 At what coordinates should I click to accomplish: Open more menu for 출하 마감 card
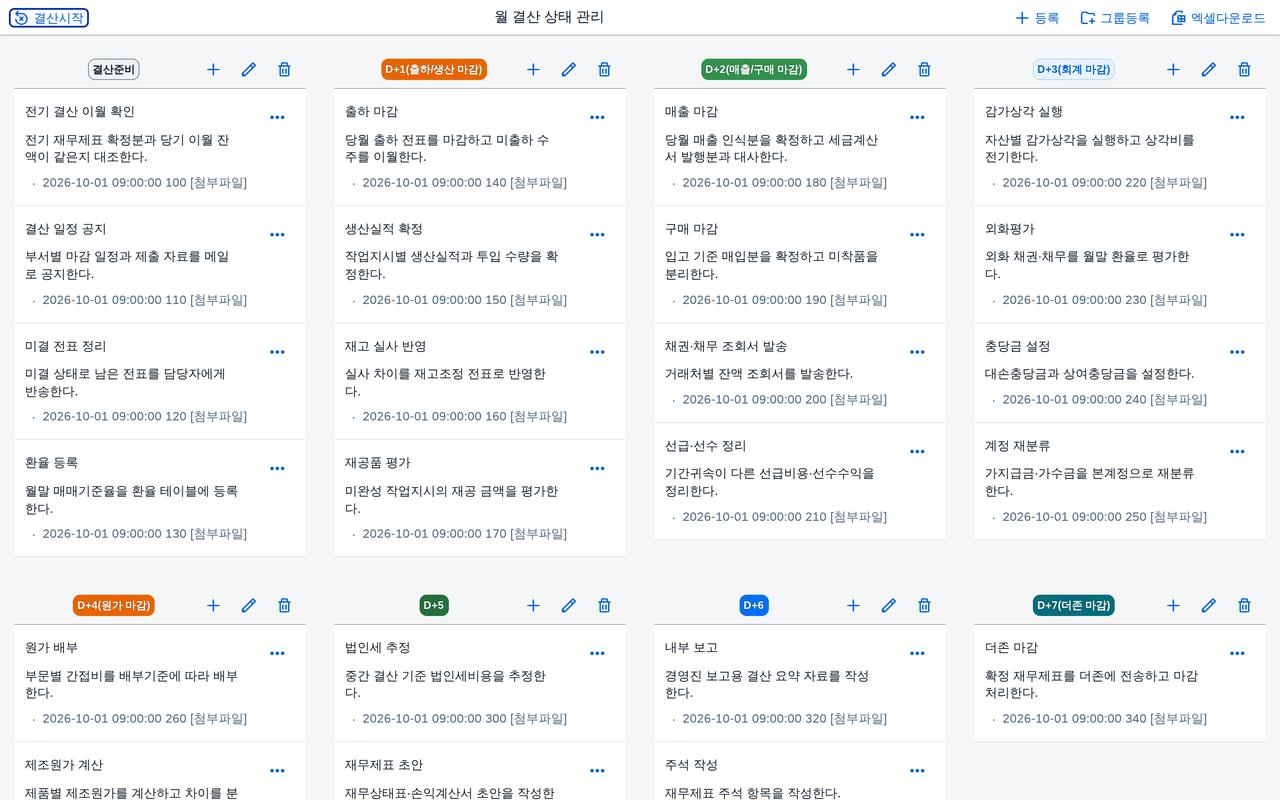597,117
